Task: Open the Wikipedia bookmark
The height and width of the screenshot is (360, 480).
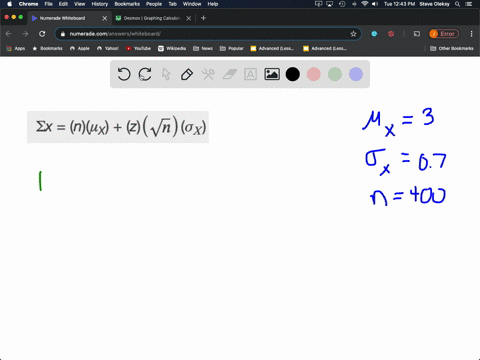Action: [172, 48]
